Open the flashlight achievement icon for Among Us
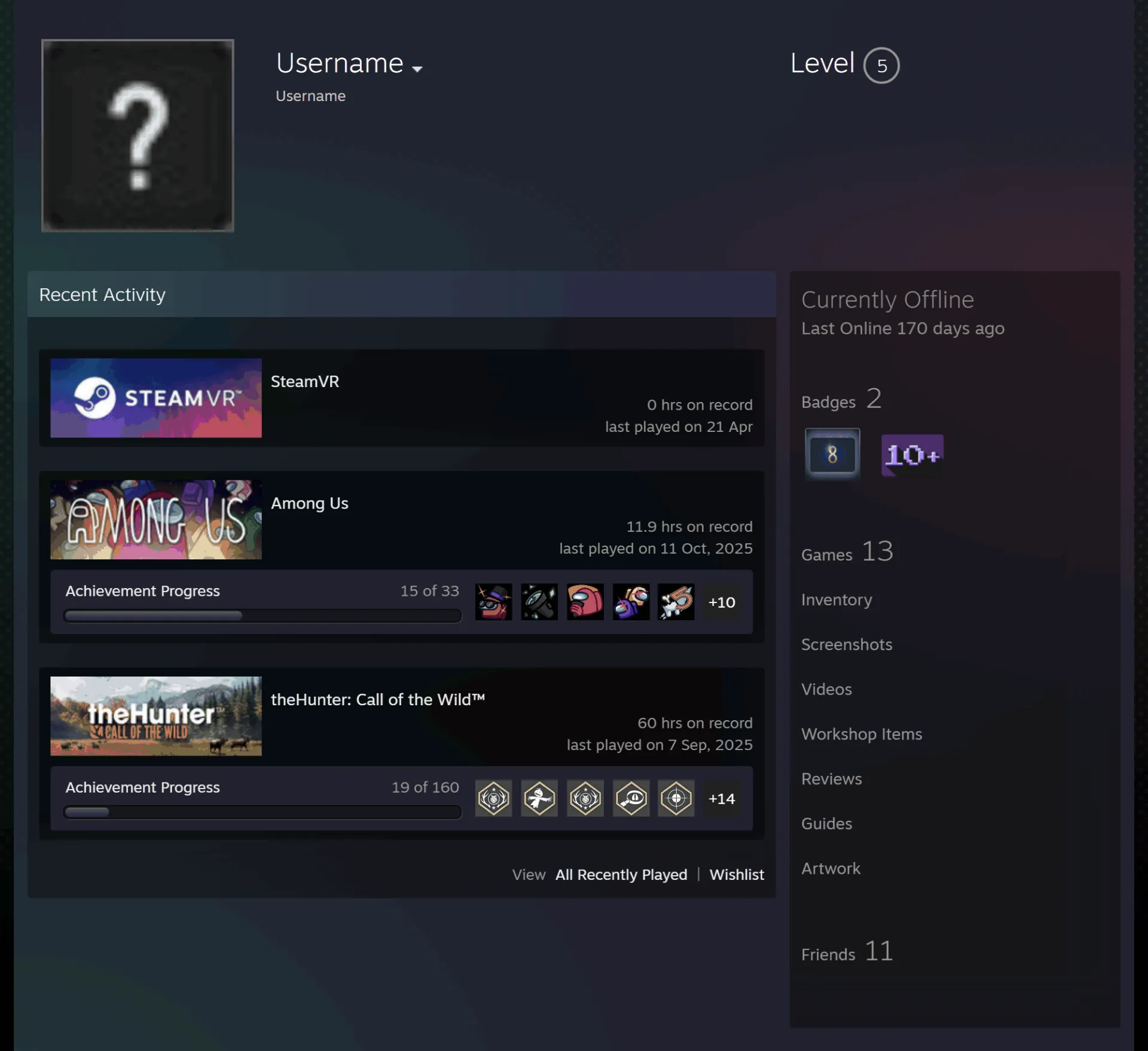 pos(539,602)
